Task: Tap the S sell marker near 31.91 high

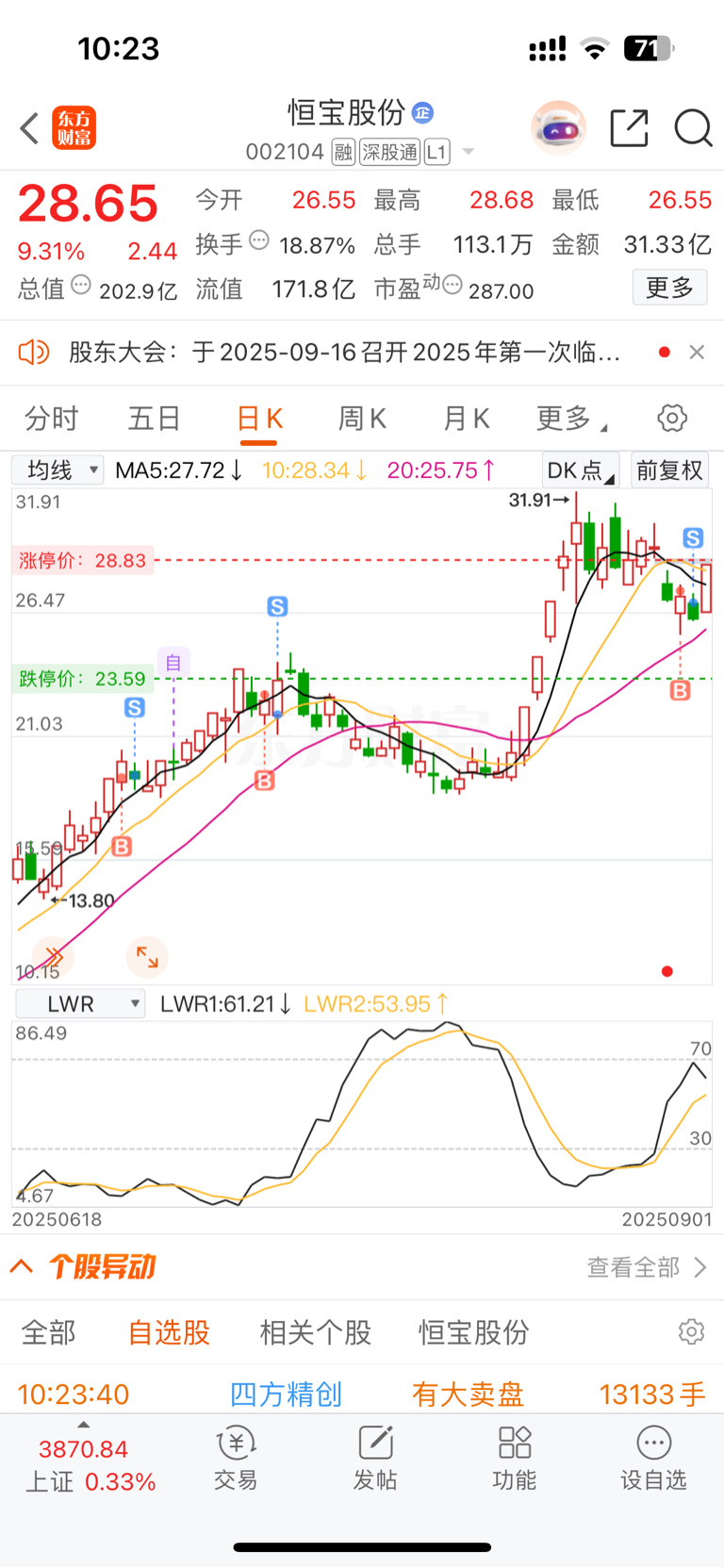Action: pos(693,538)
